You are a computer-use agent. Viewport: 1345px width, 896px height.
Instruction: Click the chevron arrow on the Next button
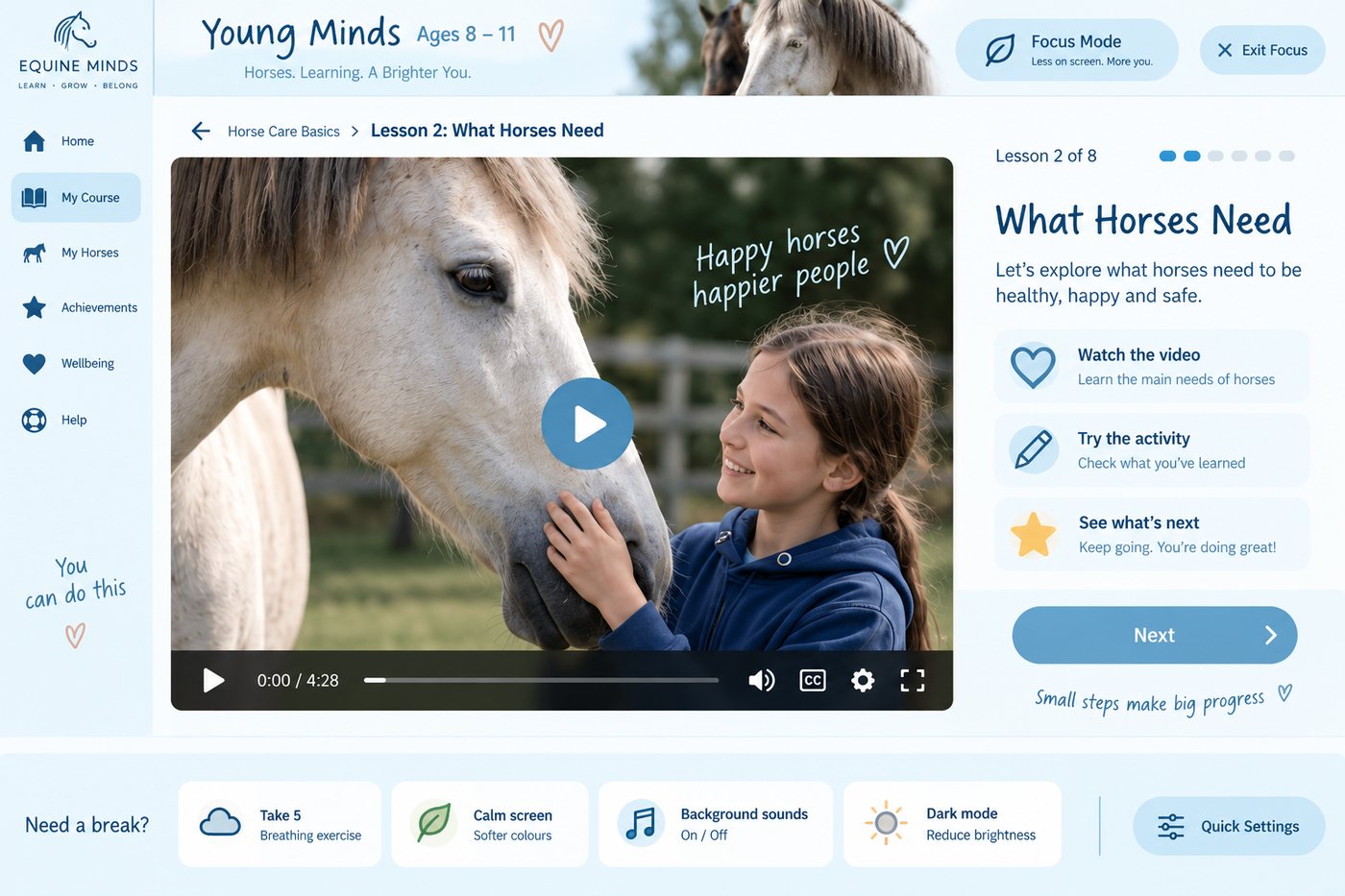click(x=1271, y=635)
